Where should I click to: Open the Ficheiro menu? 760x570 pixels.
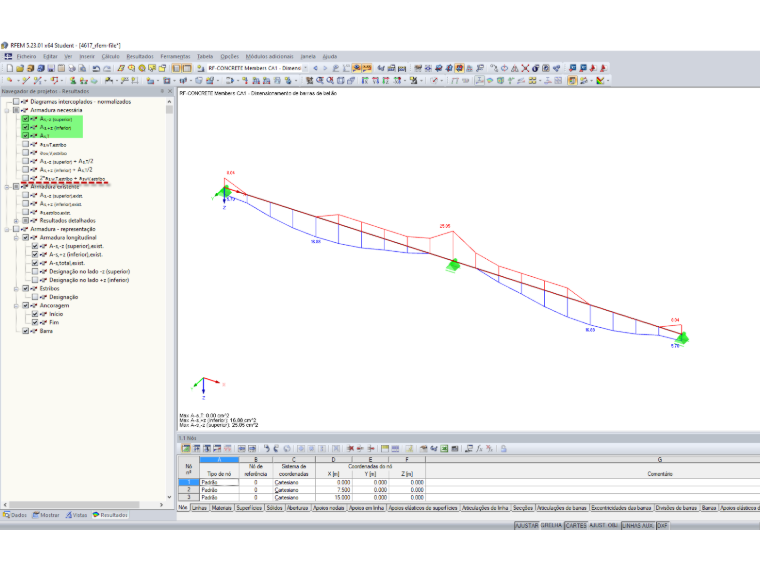coord(26,57)
